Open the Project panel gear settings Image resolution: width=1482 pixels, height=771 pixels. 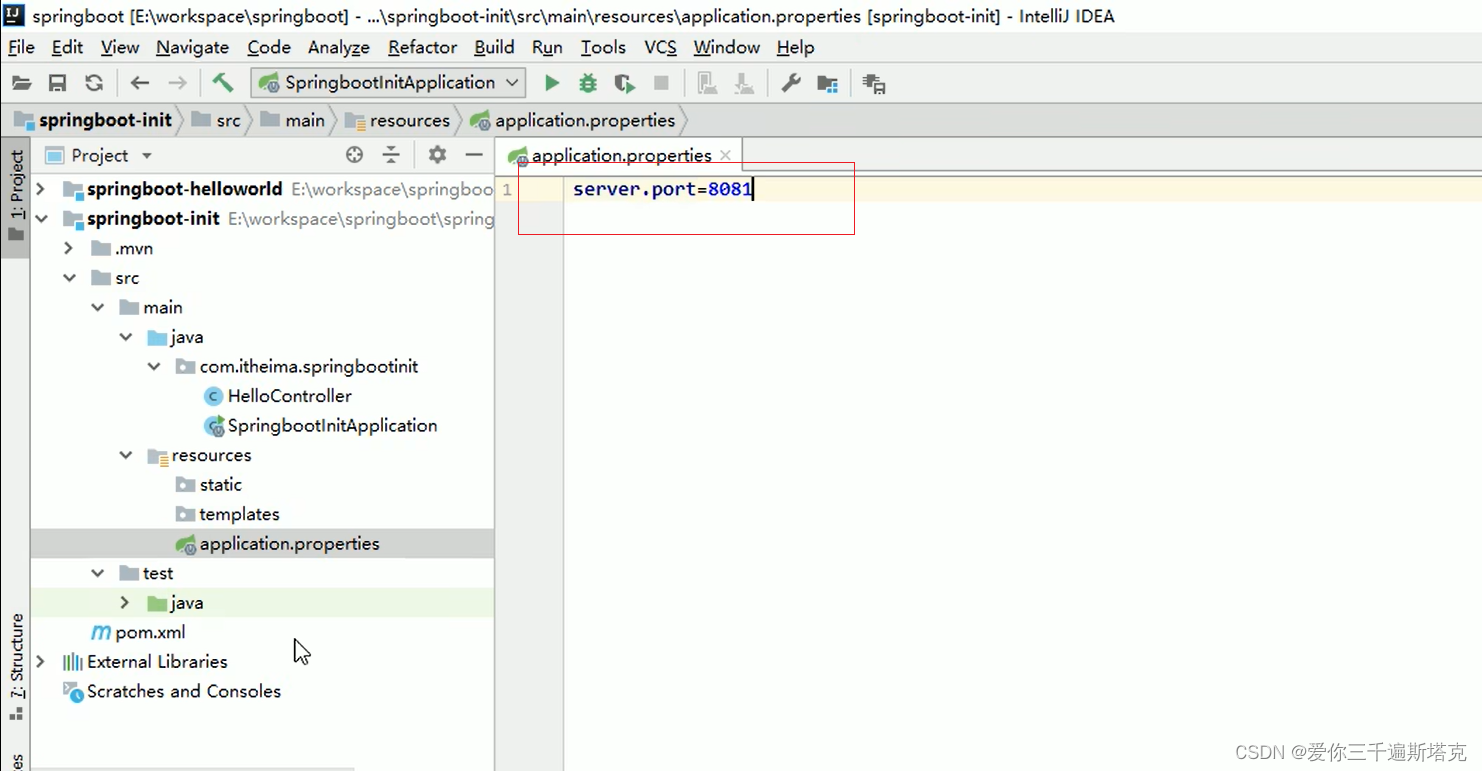tap(437, 155)
